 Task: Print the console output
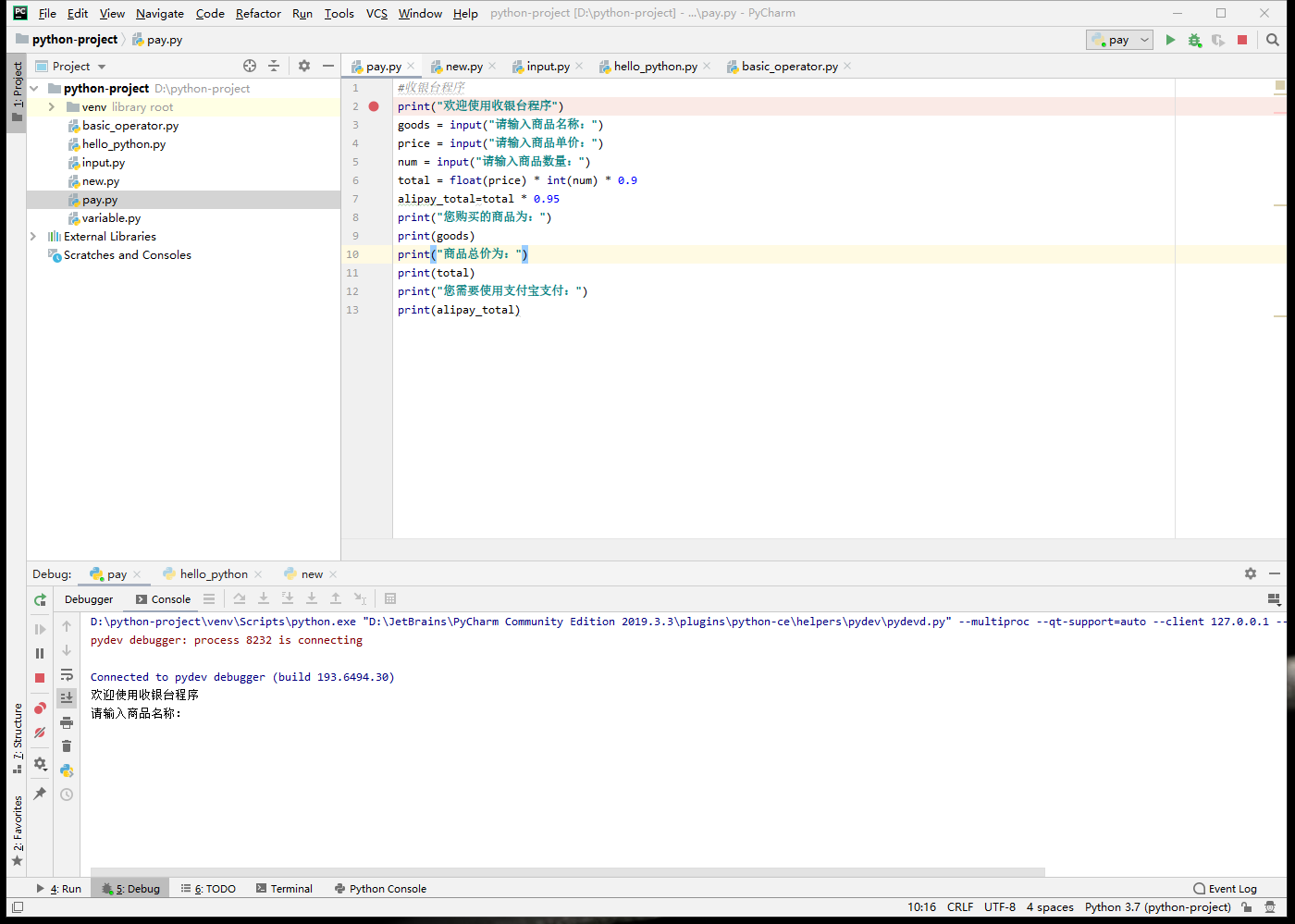pos(67,722)
